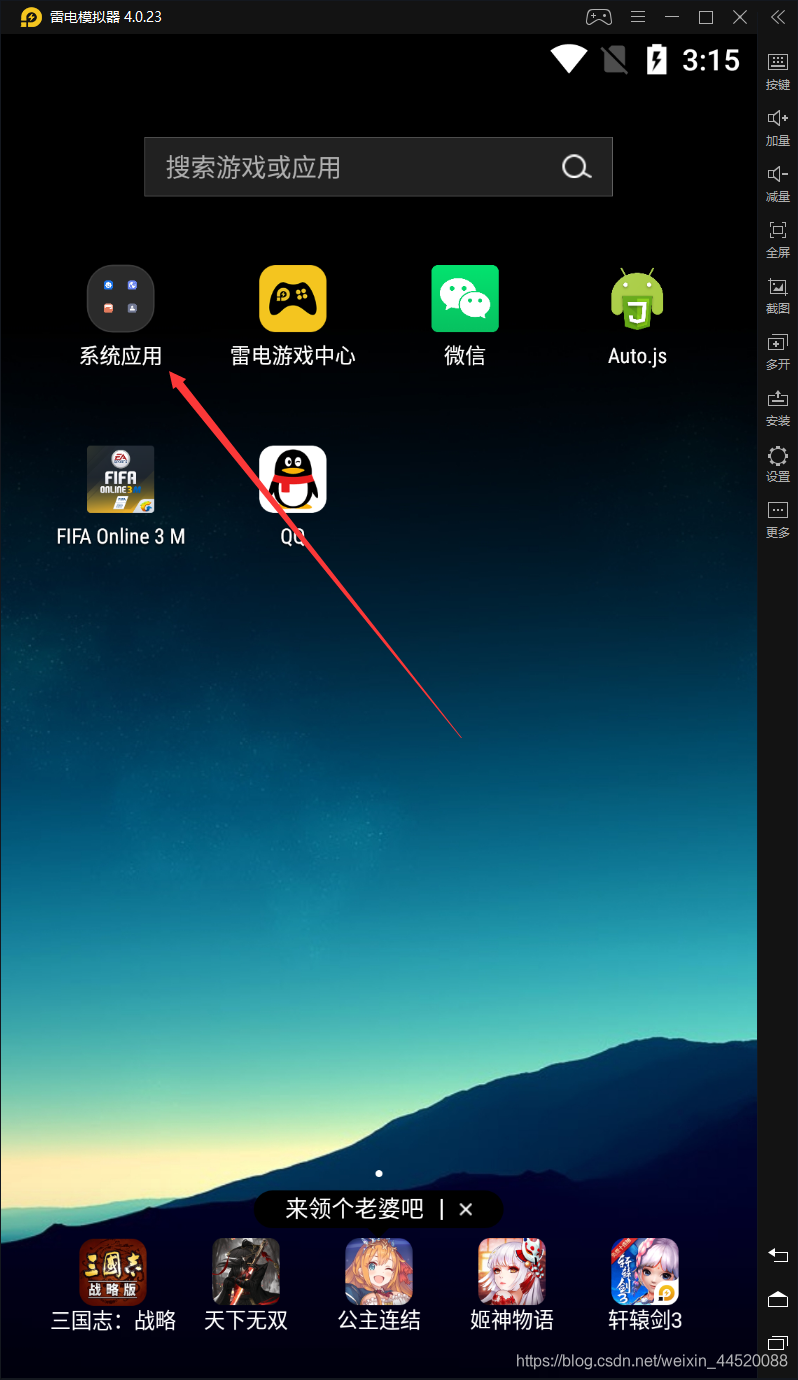Go to Android home button
Viewport: 798px width, 1380px height.
tap(778, 1299)
